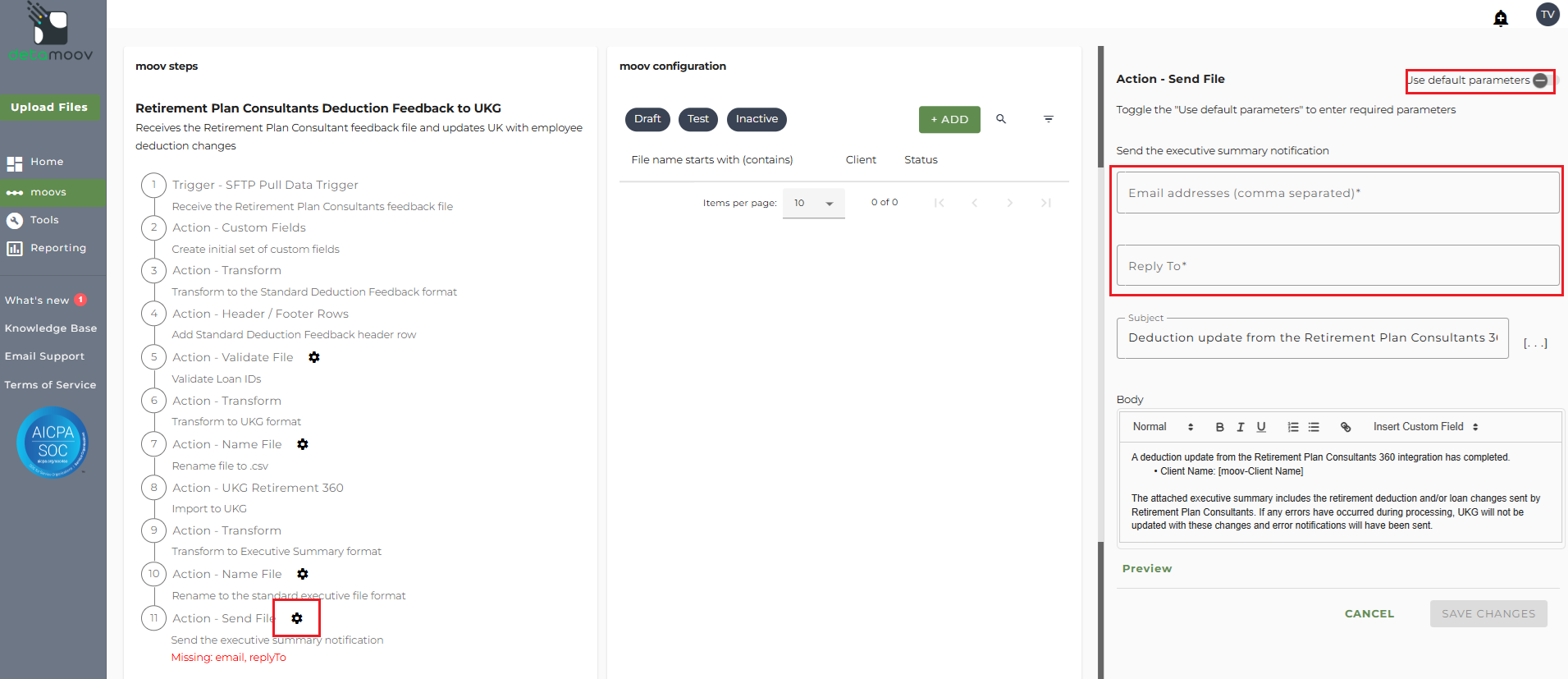Click the Client column header

861,160
